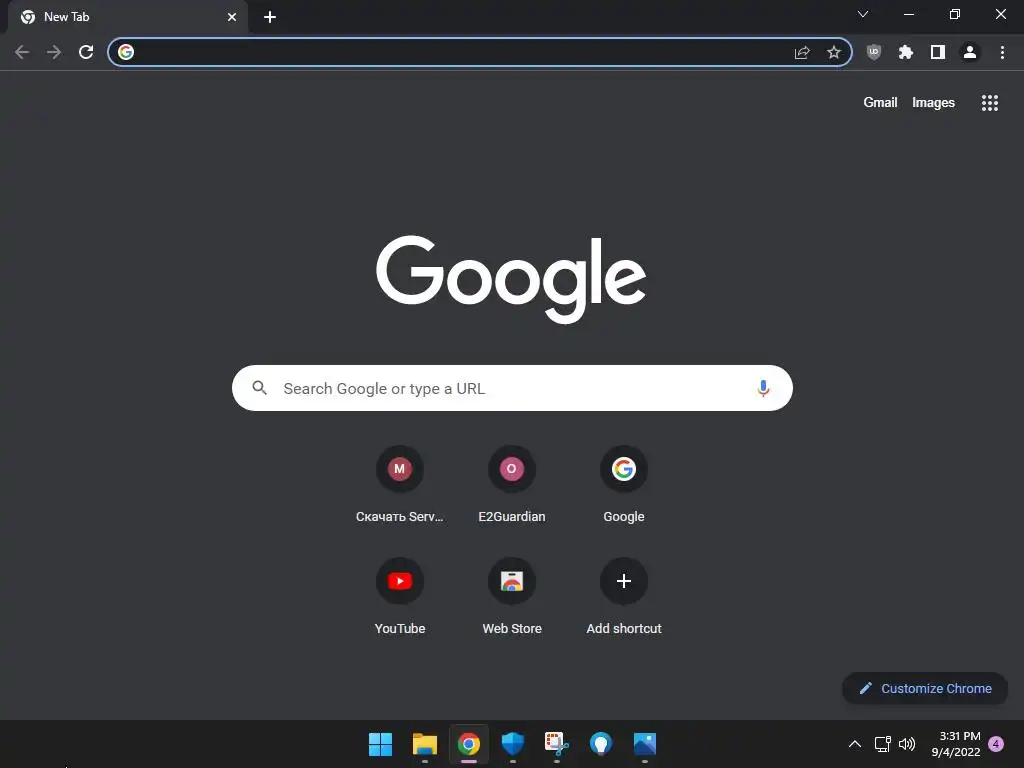This screenshot has height=768, width=1024.
Task: Open the Web Store shortcut
Action: (512, 597)
